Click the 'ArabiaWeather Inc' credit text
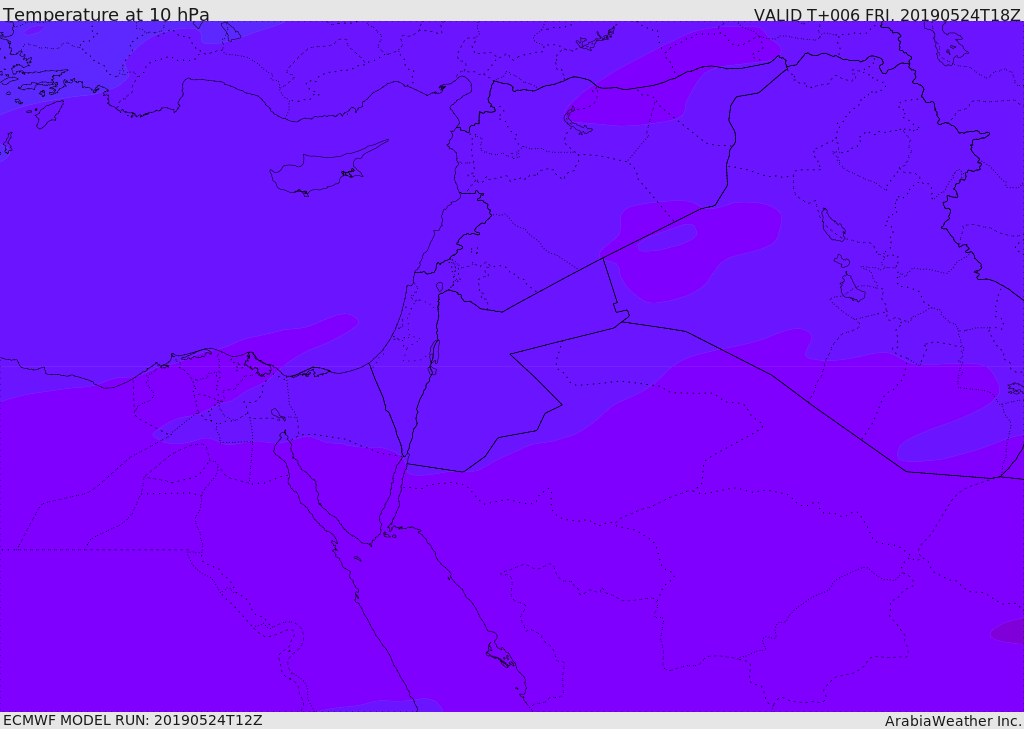 point(952,721)
